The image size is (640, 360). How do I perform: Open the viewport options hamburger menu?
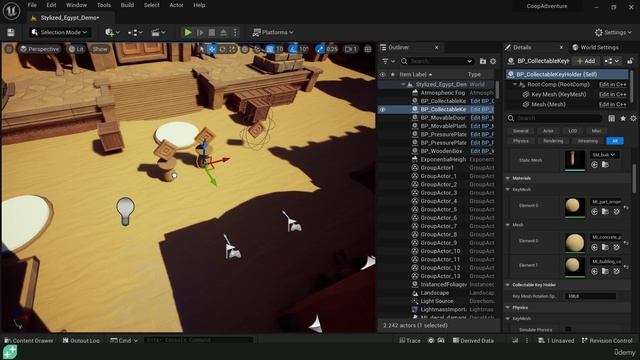(x=9, y=49)
